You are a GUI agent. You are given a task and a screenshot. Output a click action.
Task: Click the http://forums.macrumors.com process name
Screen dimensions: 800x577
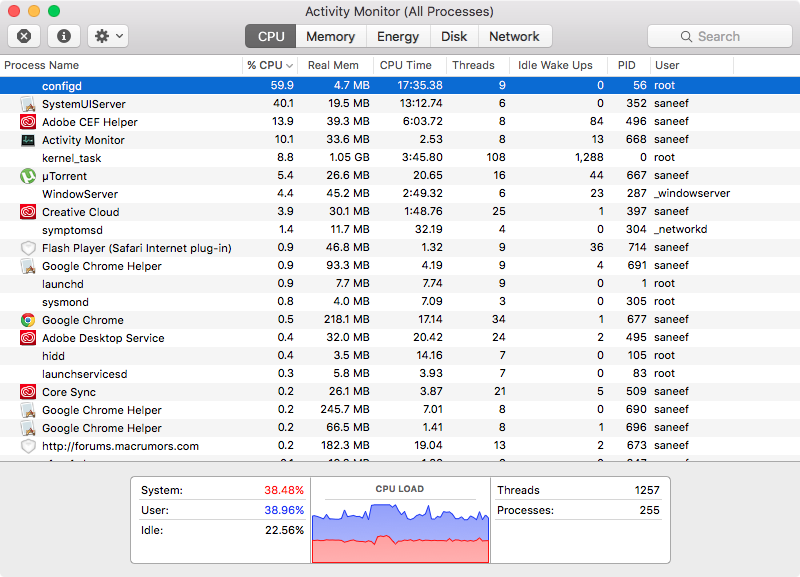120,446
